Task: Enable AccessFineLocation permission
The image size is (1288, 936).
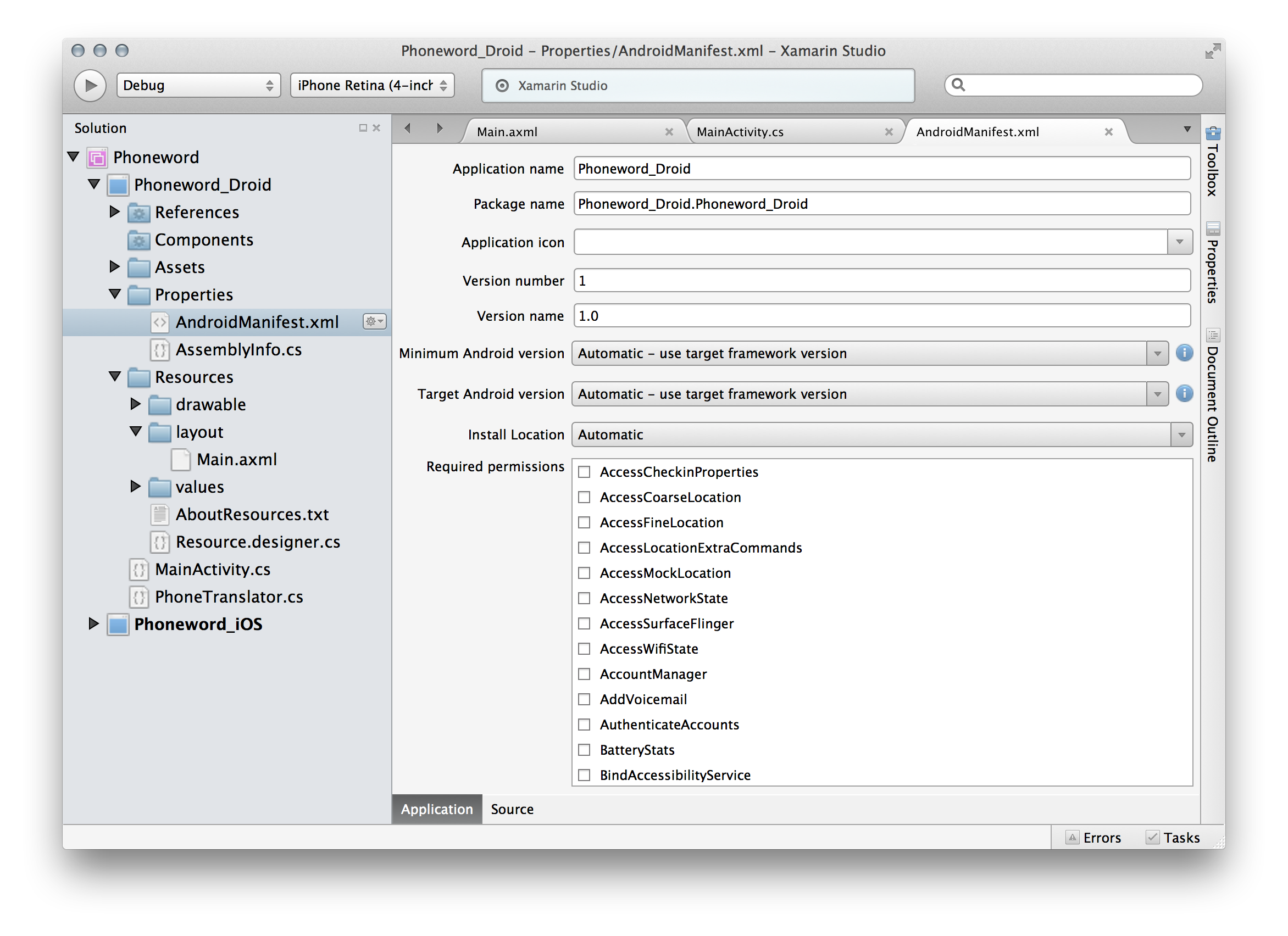Action: click(584, 522)
